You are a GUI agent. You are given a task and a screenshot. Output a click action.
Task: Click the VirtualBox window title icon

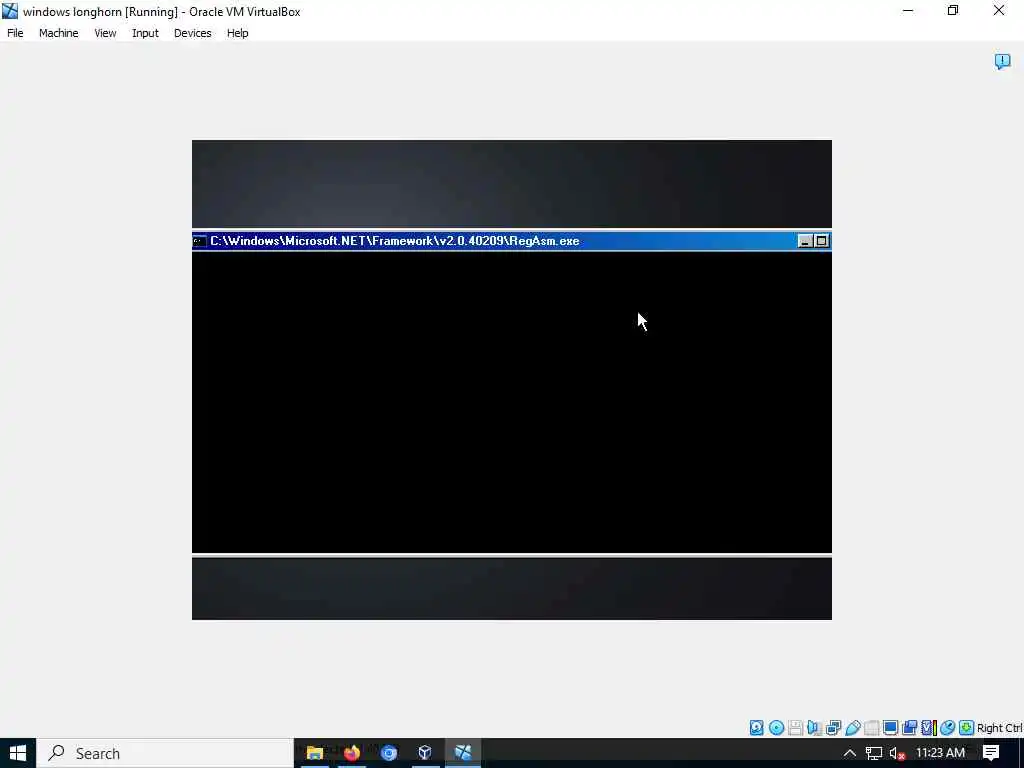click(x=10, y=11)
